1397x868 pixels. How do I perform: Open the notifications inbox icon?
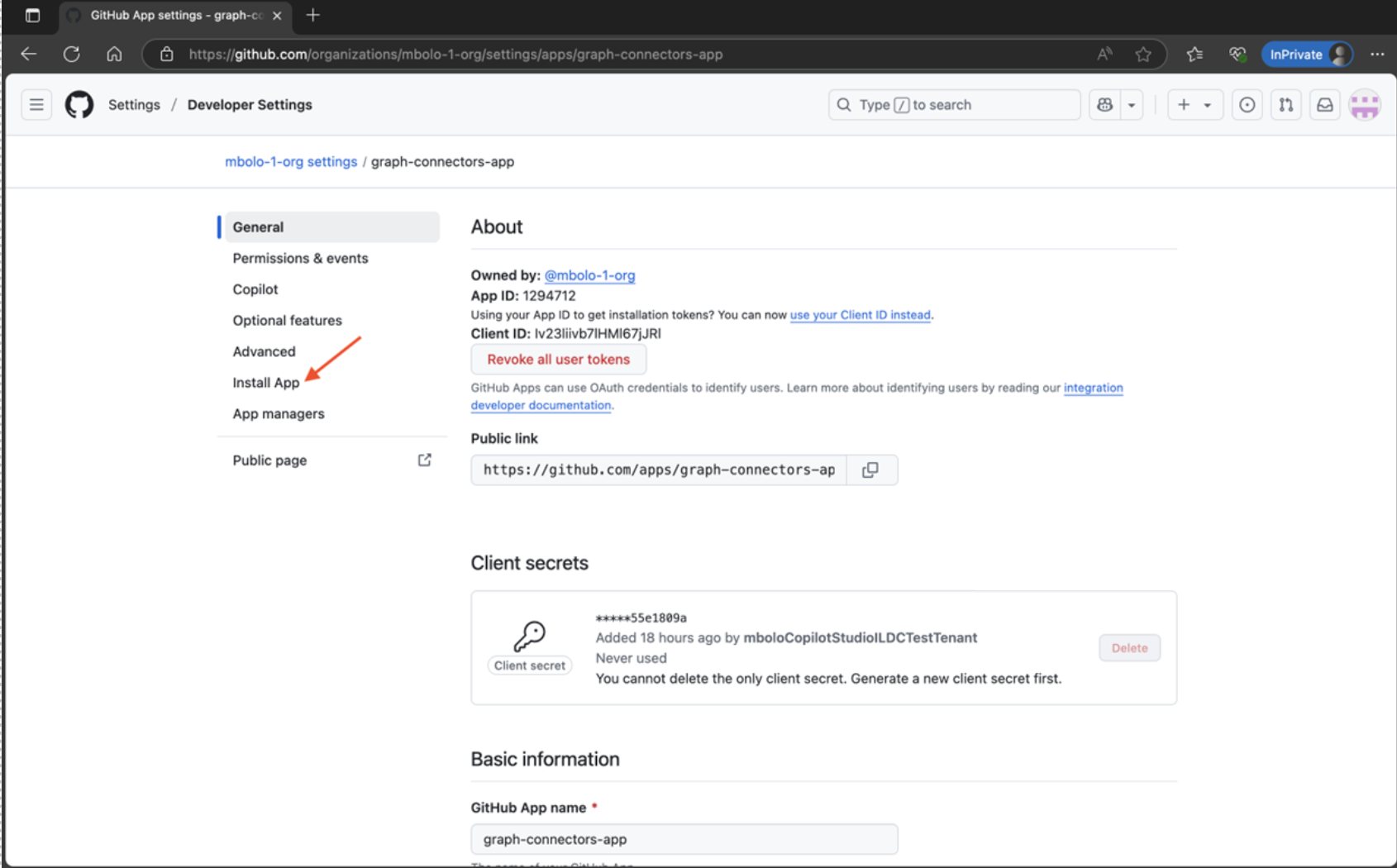(x=1324, y=104)
